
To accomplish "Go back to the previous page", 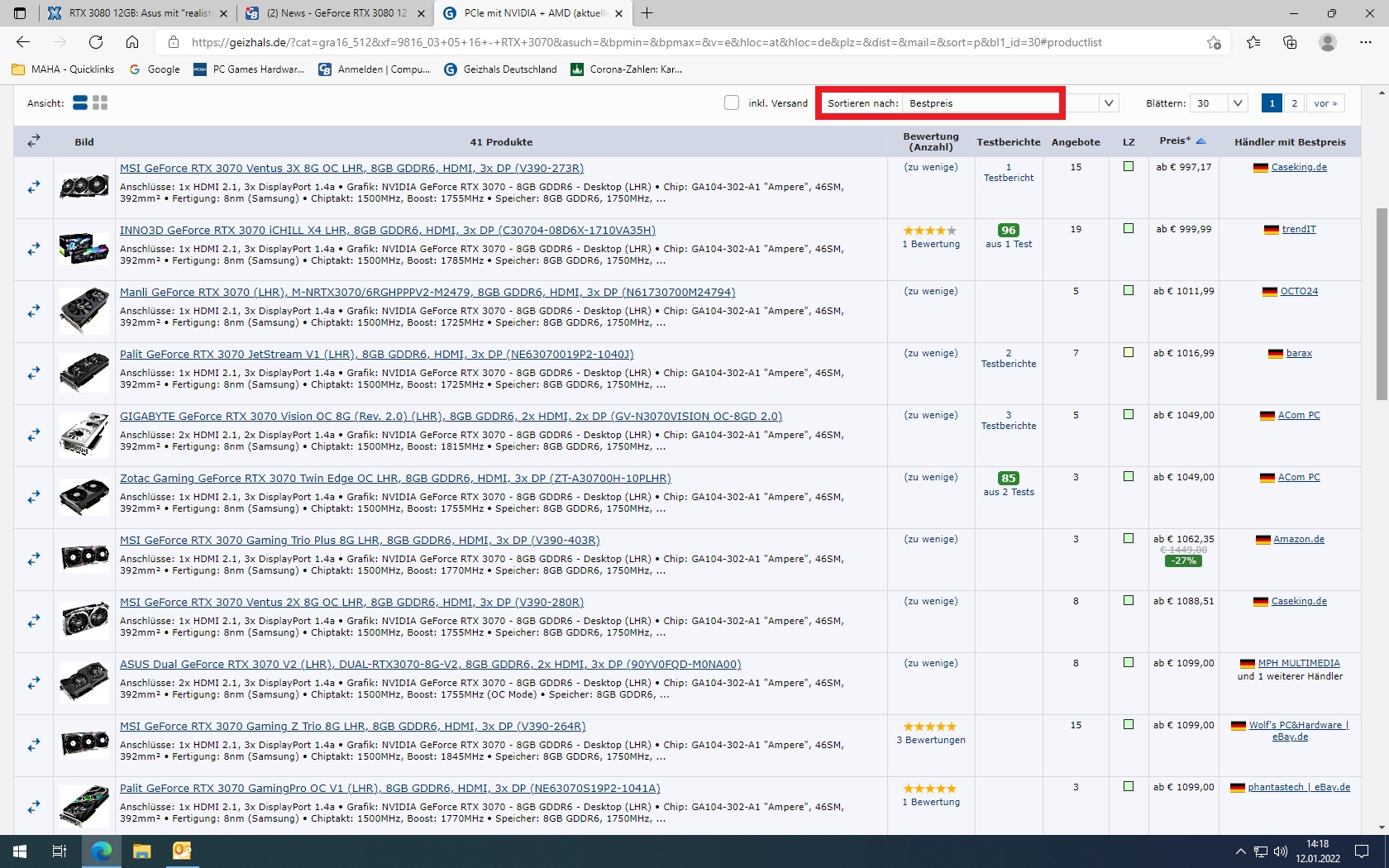I will coord(23,42).
